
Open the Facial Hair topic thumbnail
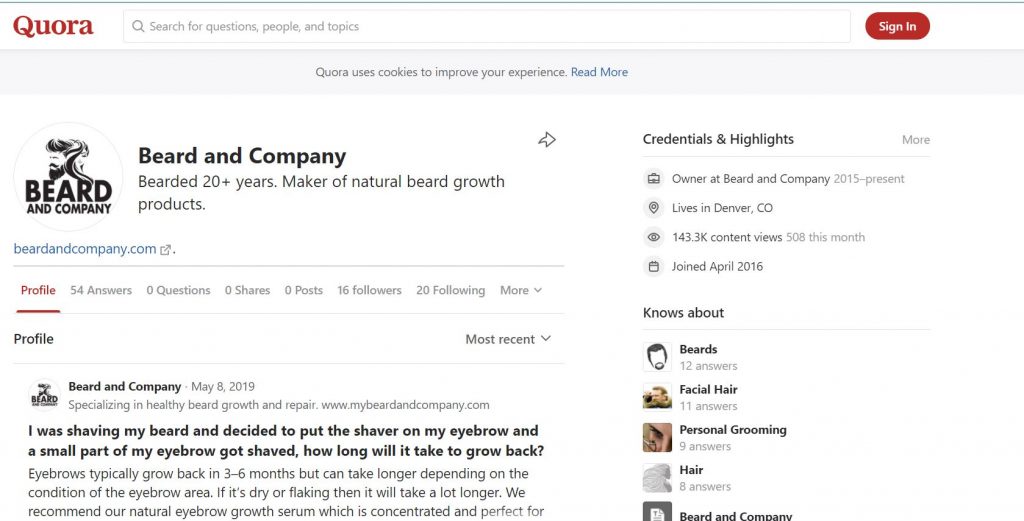[x=657, y=397]
